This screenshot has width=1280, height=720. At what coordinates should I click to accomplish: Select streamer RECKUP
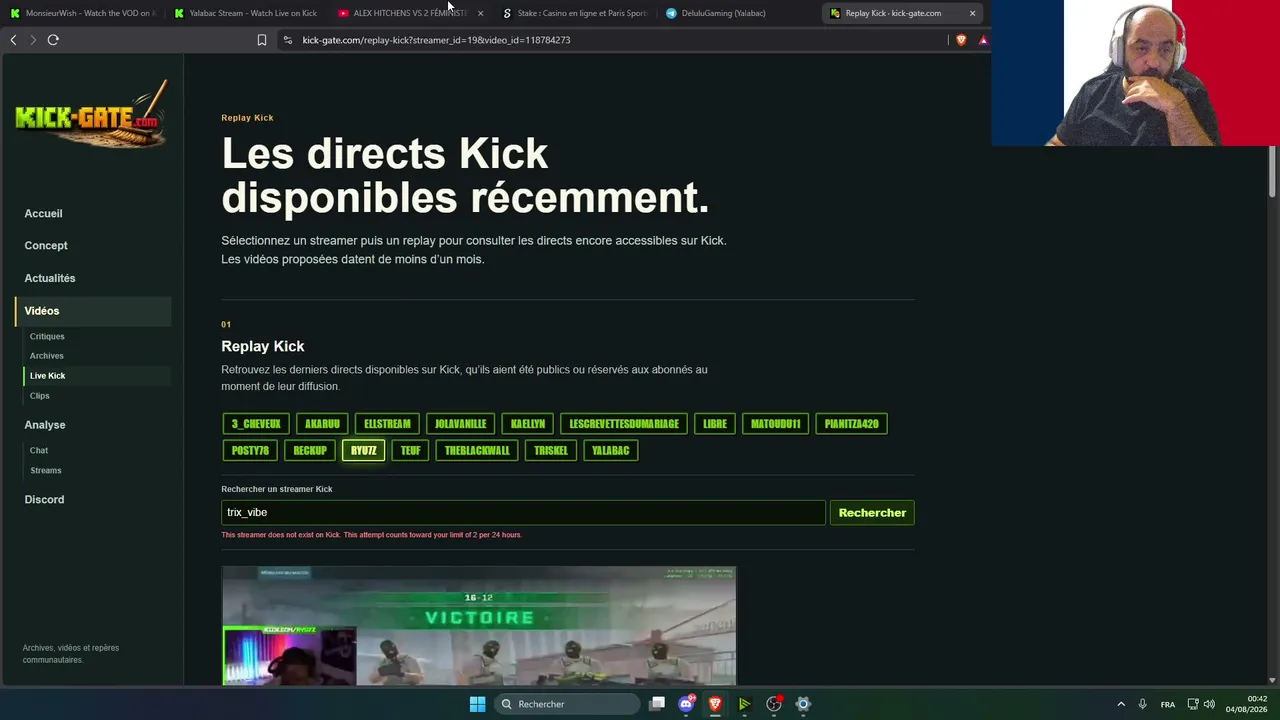click(310, 451)
